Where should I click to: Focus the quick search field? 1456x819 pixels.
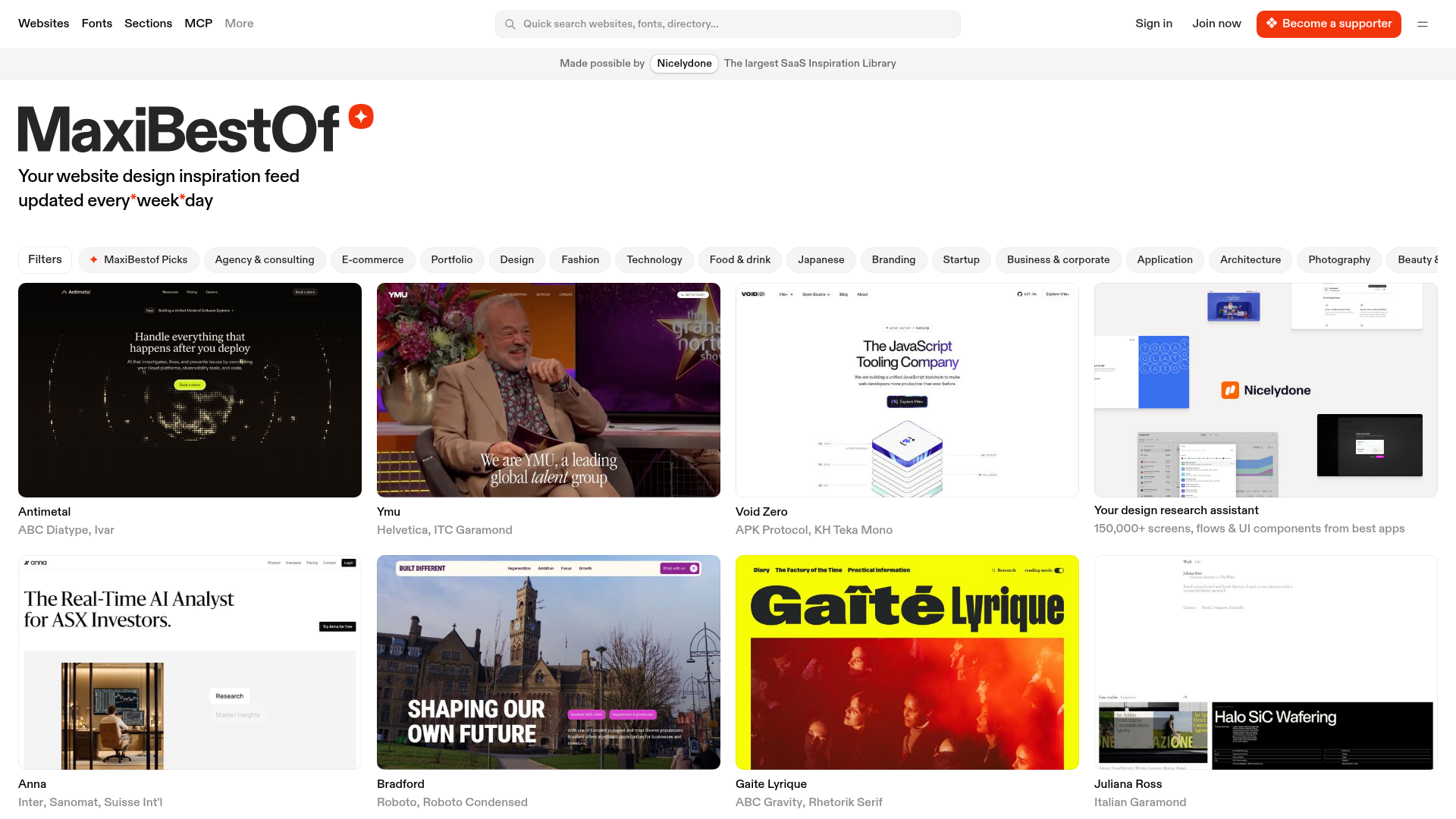click(x=728, y=24)
